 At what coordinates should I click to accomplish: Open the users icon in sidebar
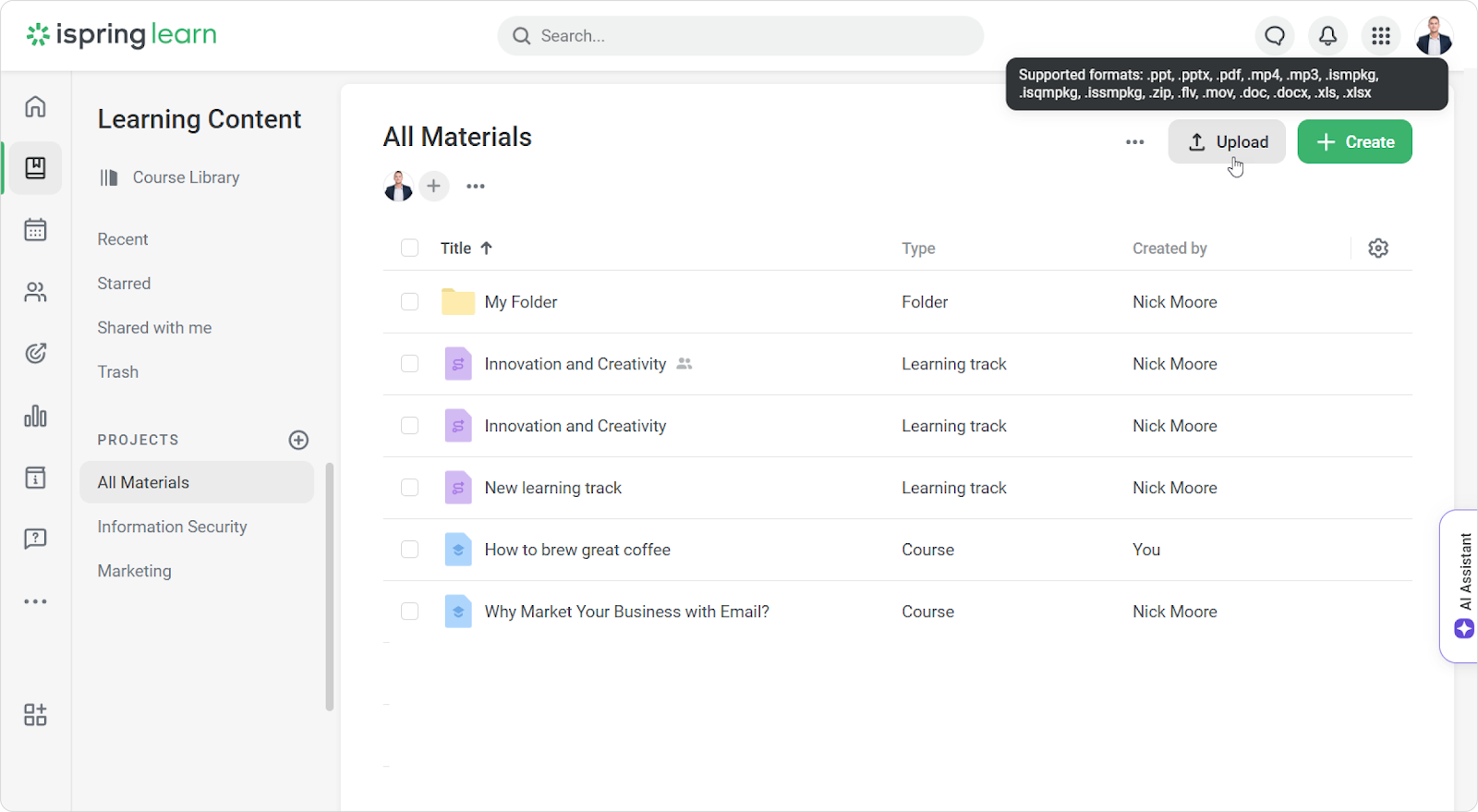coord(35,292)
